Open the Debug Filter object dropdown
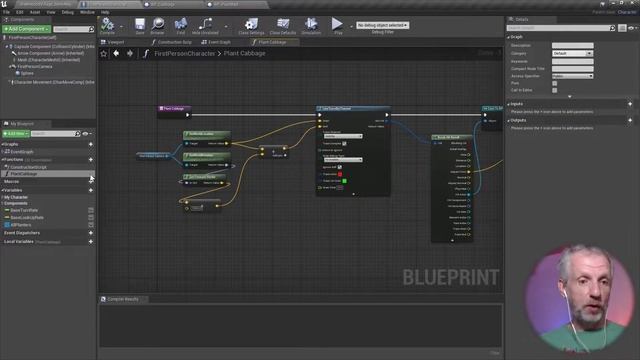This screenshot has width=640, height=360. click(x=382, y=25)
